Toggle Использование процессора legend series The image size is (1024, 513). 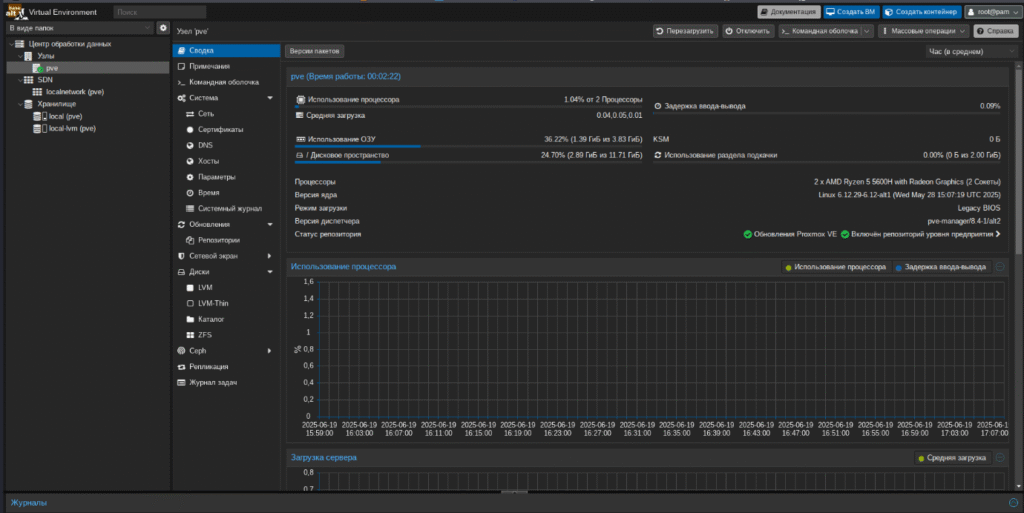click(835, 268)
